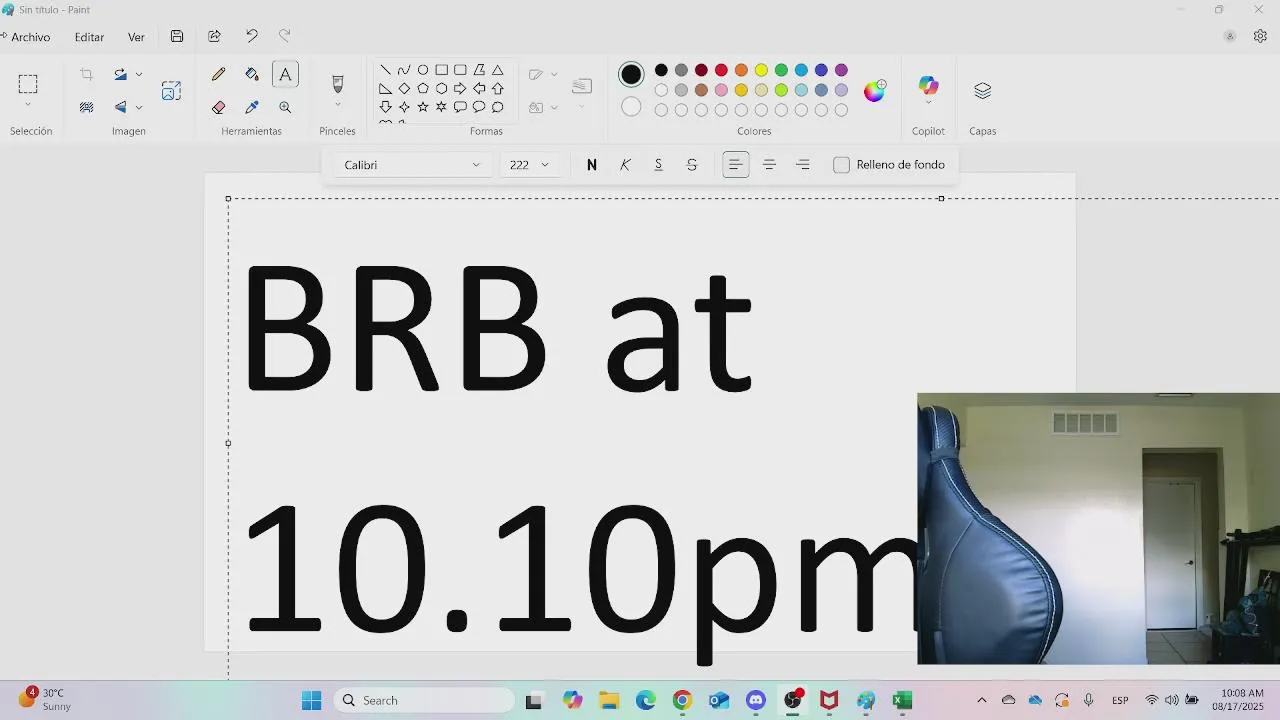Open the Calibri font dropdown
1280x720 pixels.
click(411, 165)
